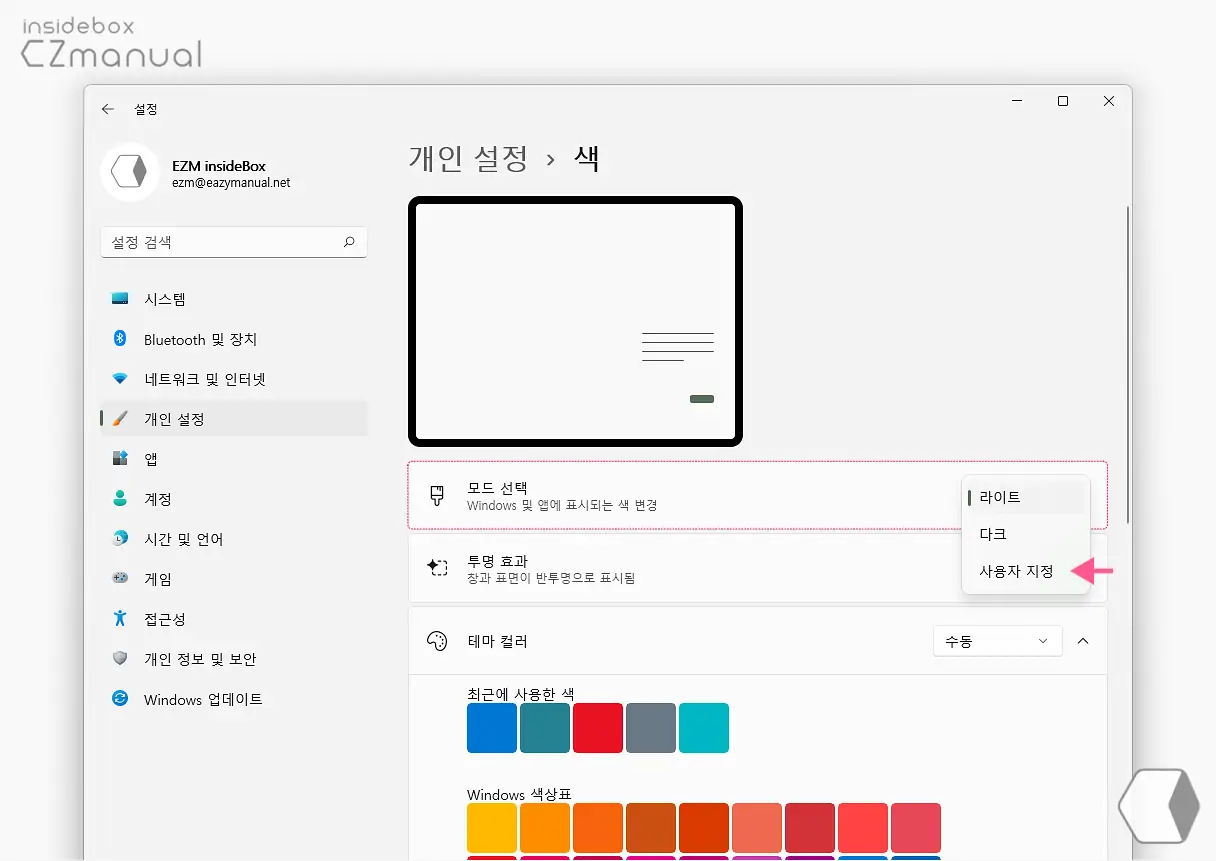Click the 투명 효과 setting label
Screen dimensions: 1216x861
497,561
